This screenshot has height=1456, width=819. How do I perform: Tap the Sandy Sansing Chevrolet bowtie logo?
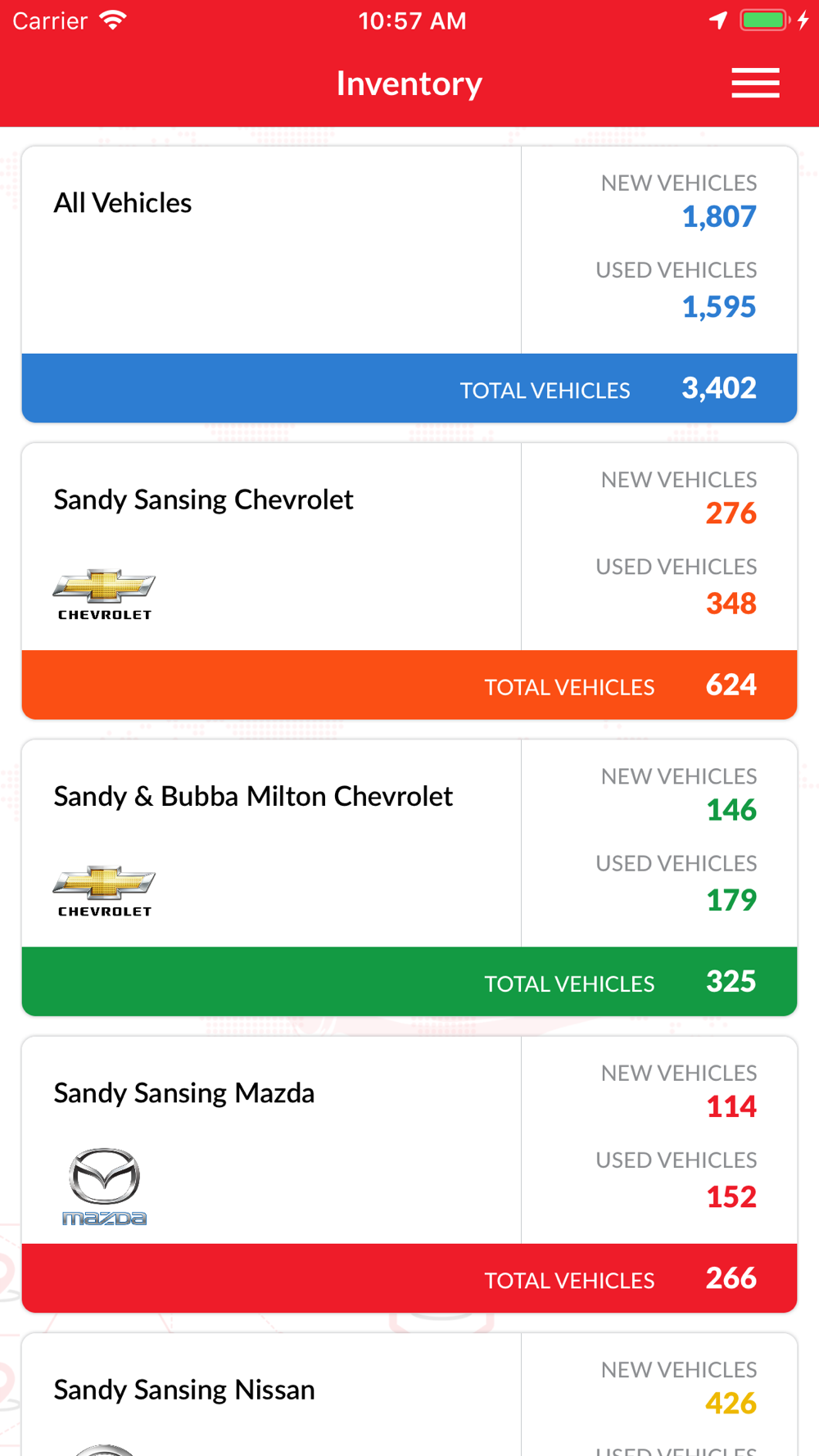pyautogui.click(x=104, y=595)
